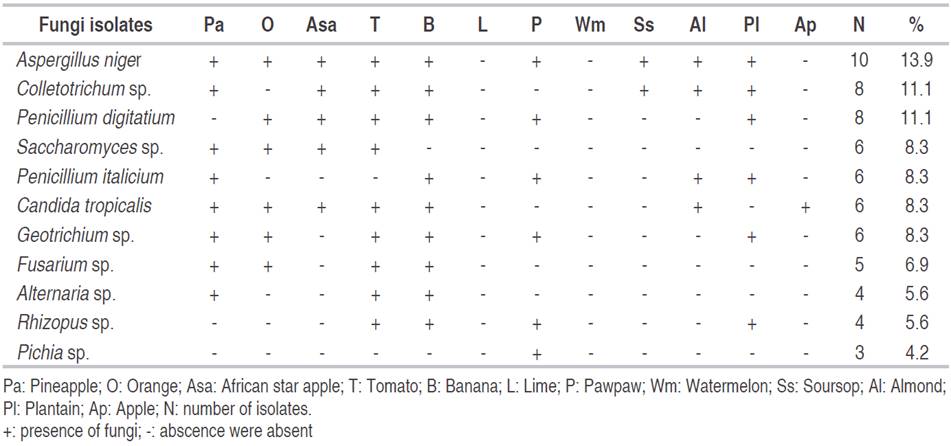Select the Pichia sp. row label

pos(53,353)
